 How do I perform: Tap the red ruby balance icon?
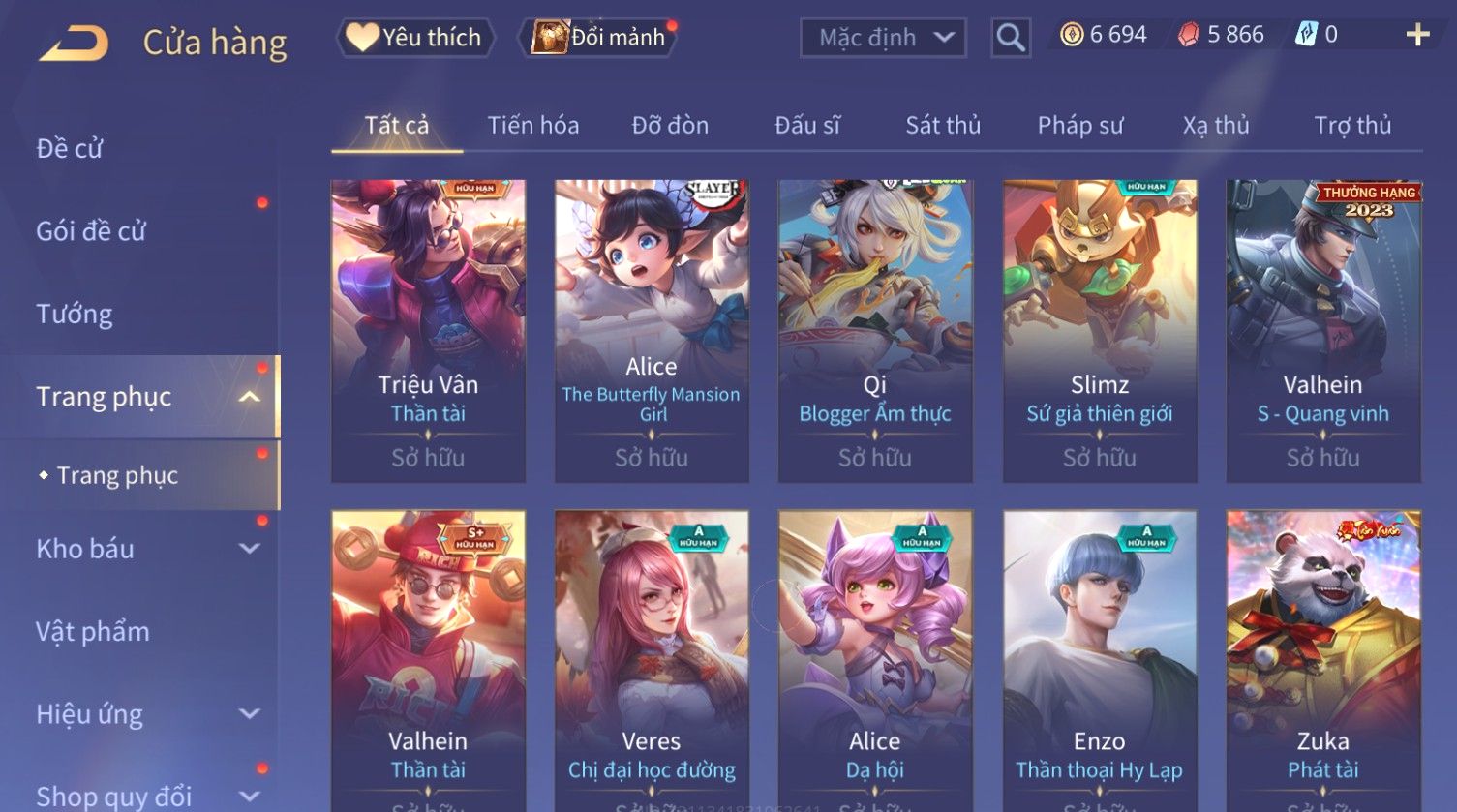click(x=1188, y=35)
